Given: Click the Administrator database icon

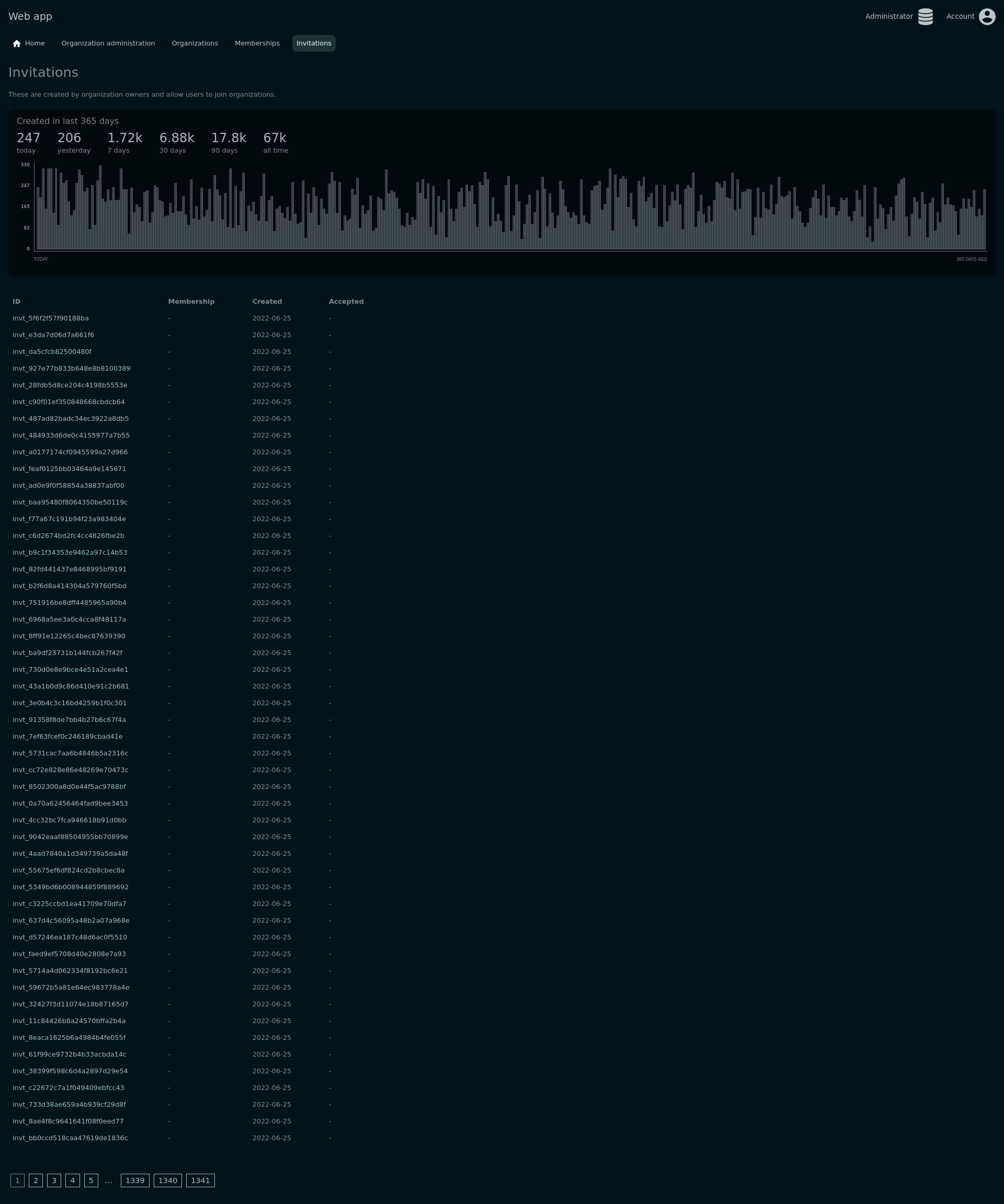Looking at the screenshot, I should (925, 17).
